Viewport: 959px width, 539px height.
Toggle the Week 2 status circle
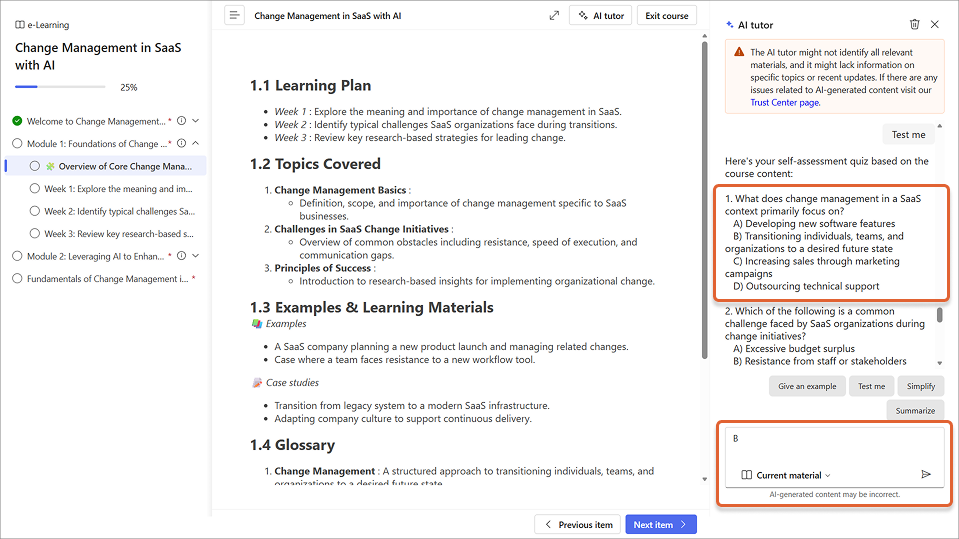[35, 211]
